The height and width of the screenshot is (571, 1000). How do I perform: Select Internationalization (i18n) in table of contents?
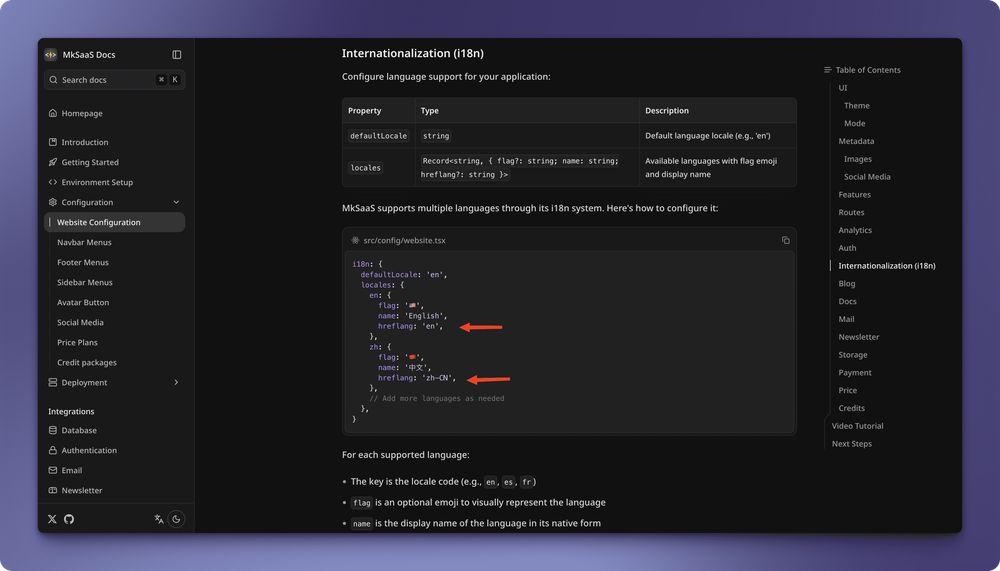(x=886, y=266)
